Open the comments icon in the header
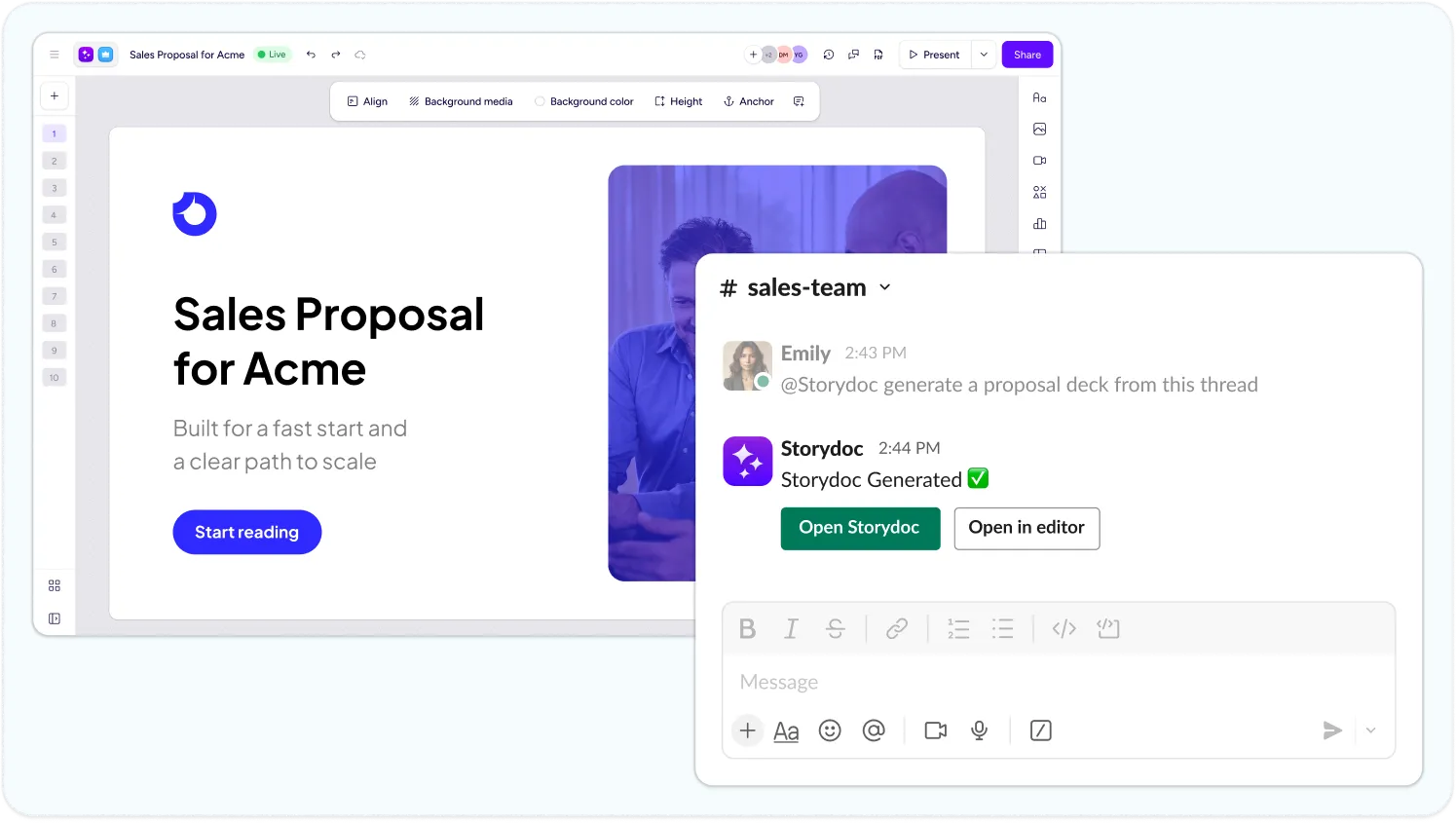This screenshot has width=1456, height=823. [x=853, y=55]
